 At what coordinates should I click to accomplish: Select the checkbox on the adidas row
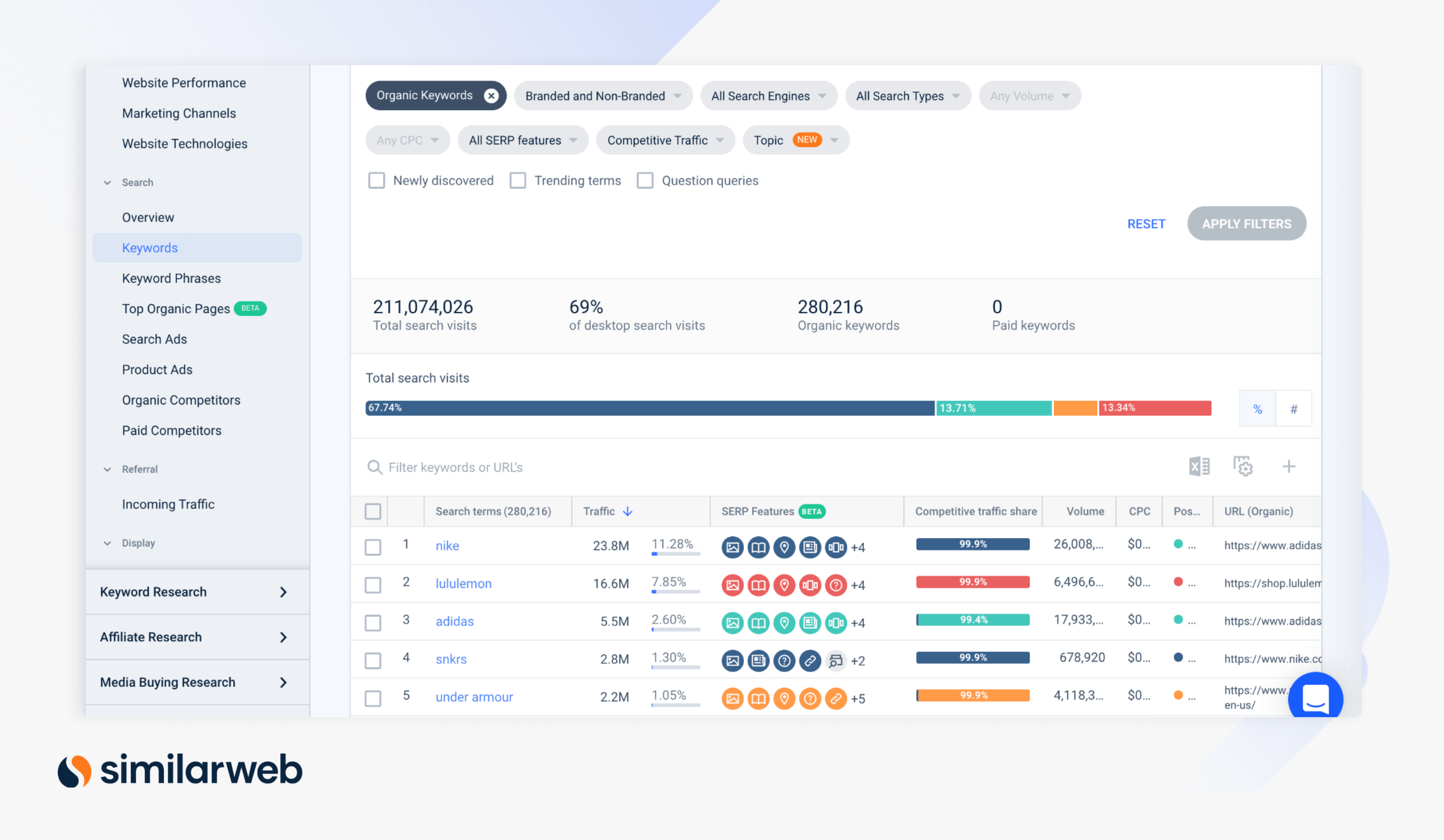click(373, 622)
